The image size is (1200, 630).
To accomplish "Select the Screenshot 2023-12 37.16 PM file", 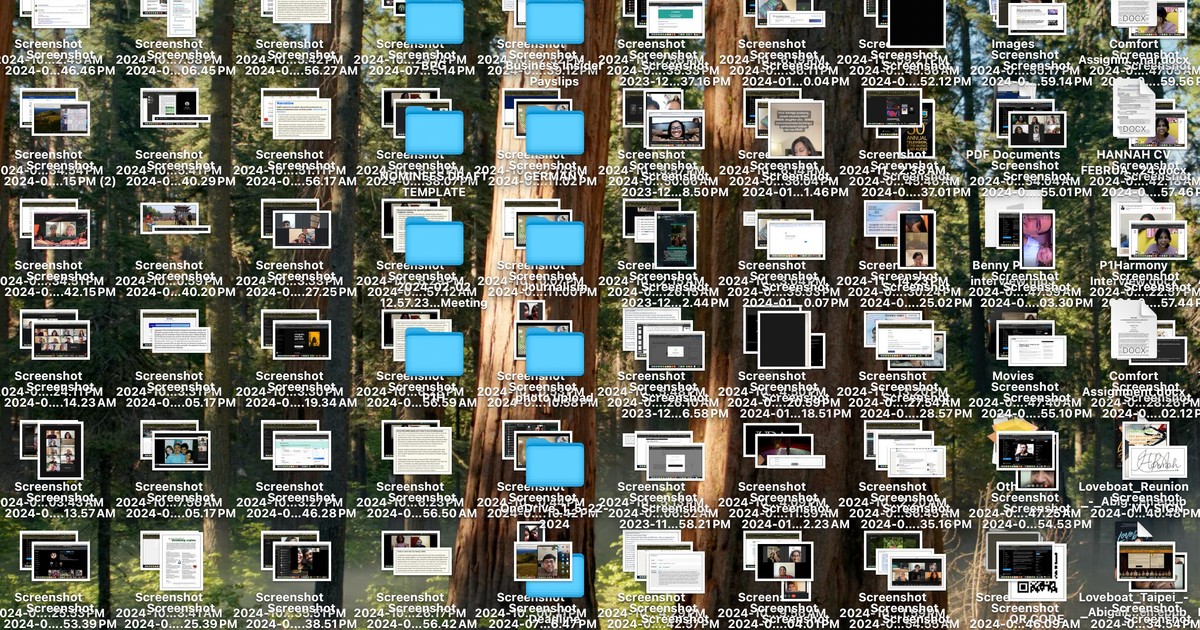I will [x=676, y=19].
